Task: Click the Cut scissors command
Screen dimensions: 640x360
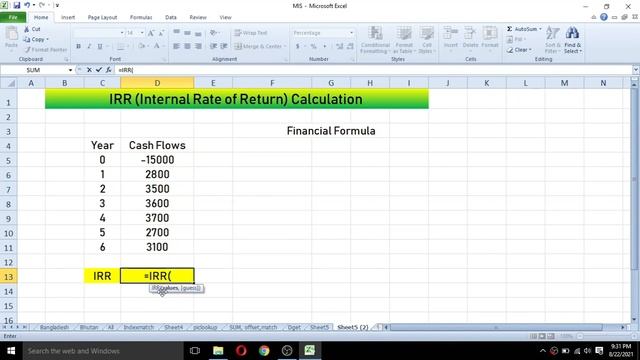Action: [x=32, y=29]
